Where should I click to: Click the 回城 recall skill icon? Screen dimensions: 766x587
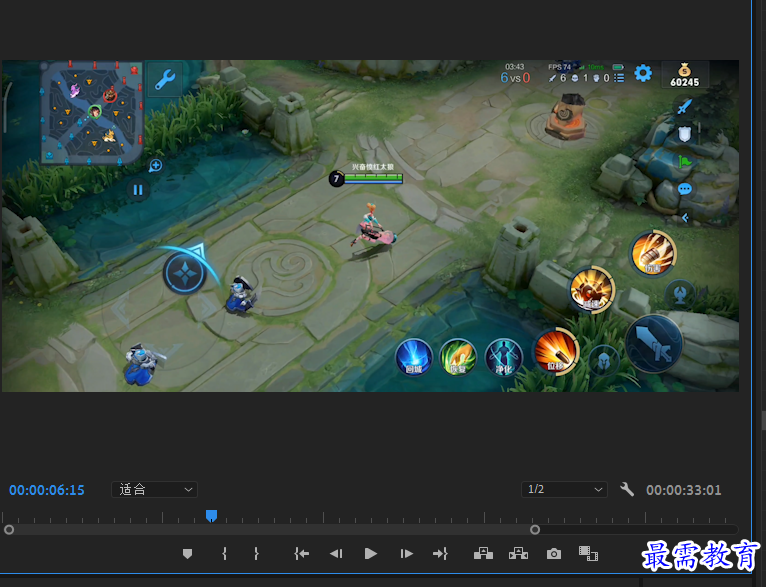tap(414, 357)
